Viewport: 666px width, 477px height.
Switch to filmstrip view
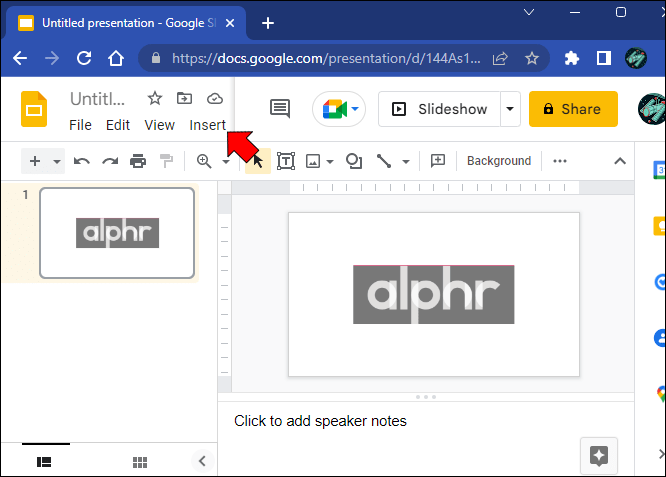(x=44, y=462)
